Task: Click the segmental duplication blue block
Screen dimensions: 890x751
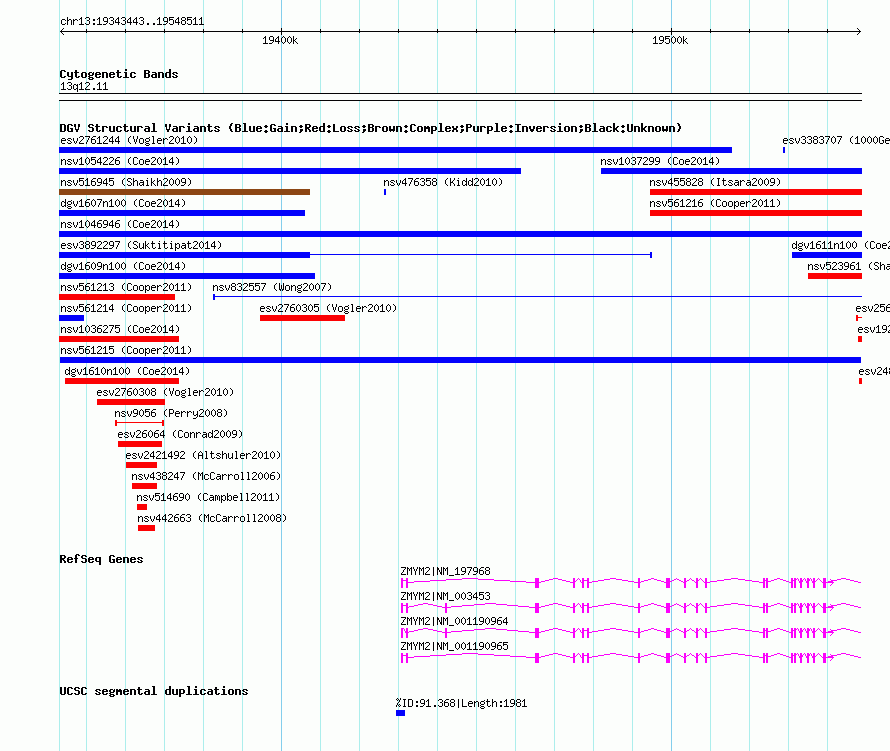Action: click(401, 713)
